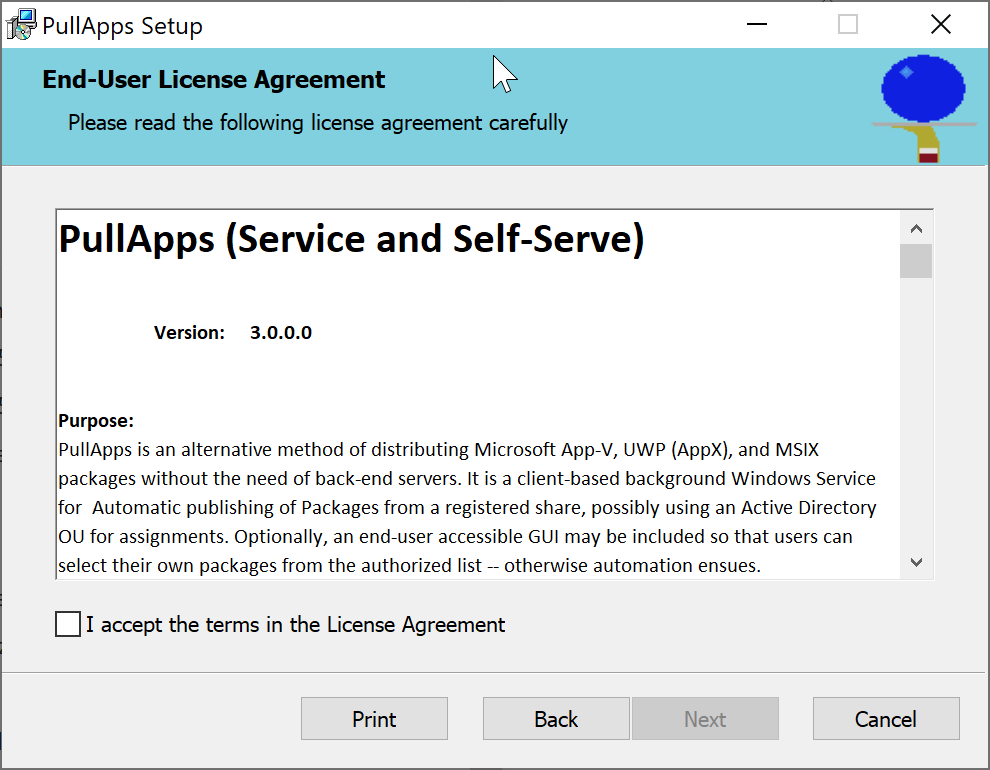This screenshot has width=990, height=770.
Task: Click the 'End-User License Agreement' header text
Action: (213, 80)
